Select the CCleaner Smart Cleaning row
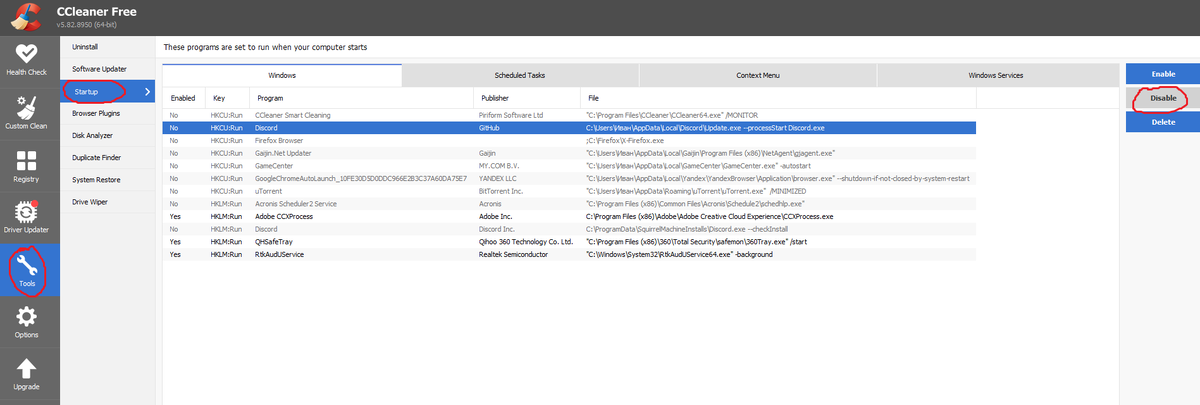The height and width of the screenshot is (405, 1200). tap(569, 115)
